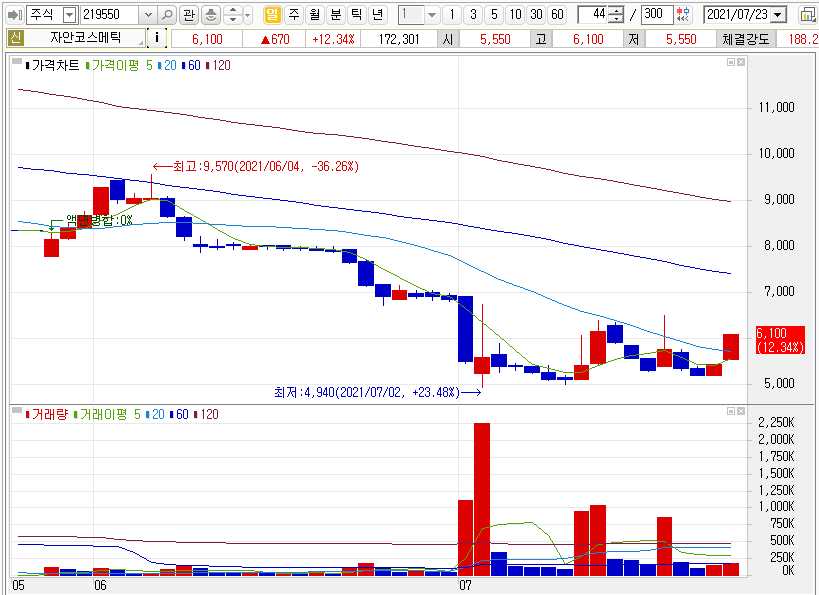Click the 6,100 (12.34%) current price tag
Image resolution: width=819 pixels, height=595 pixels.
tap(780, 340)
